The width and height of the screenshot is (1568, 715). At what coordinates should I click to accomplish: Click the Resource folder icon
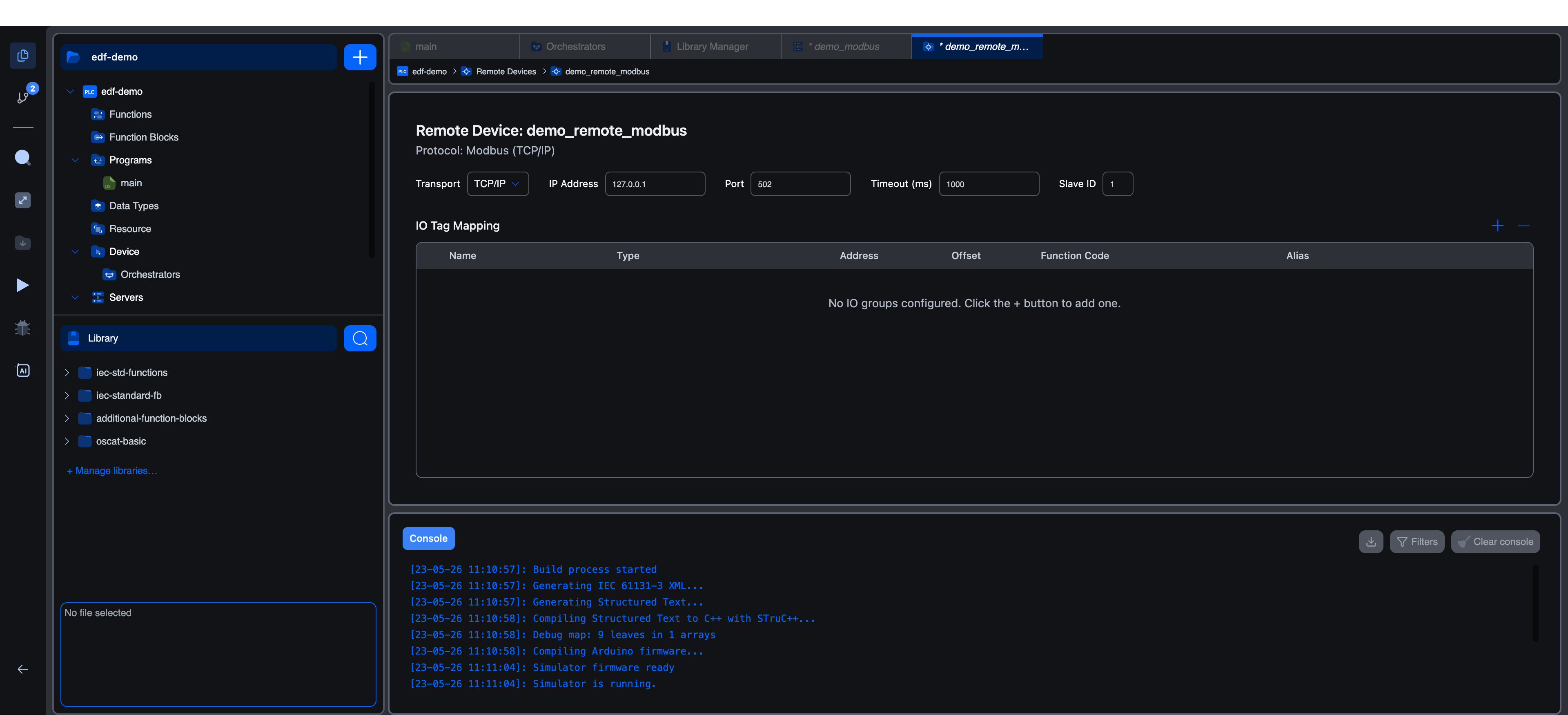(x=98, y=229)
